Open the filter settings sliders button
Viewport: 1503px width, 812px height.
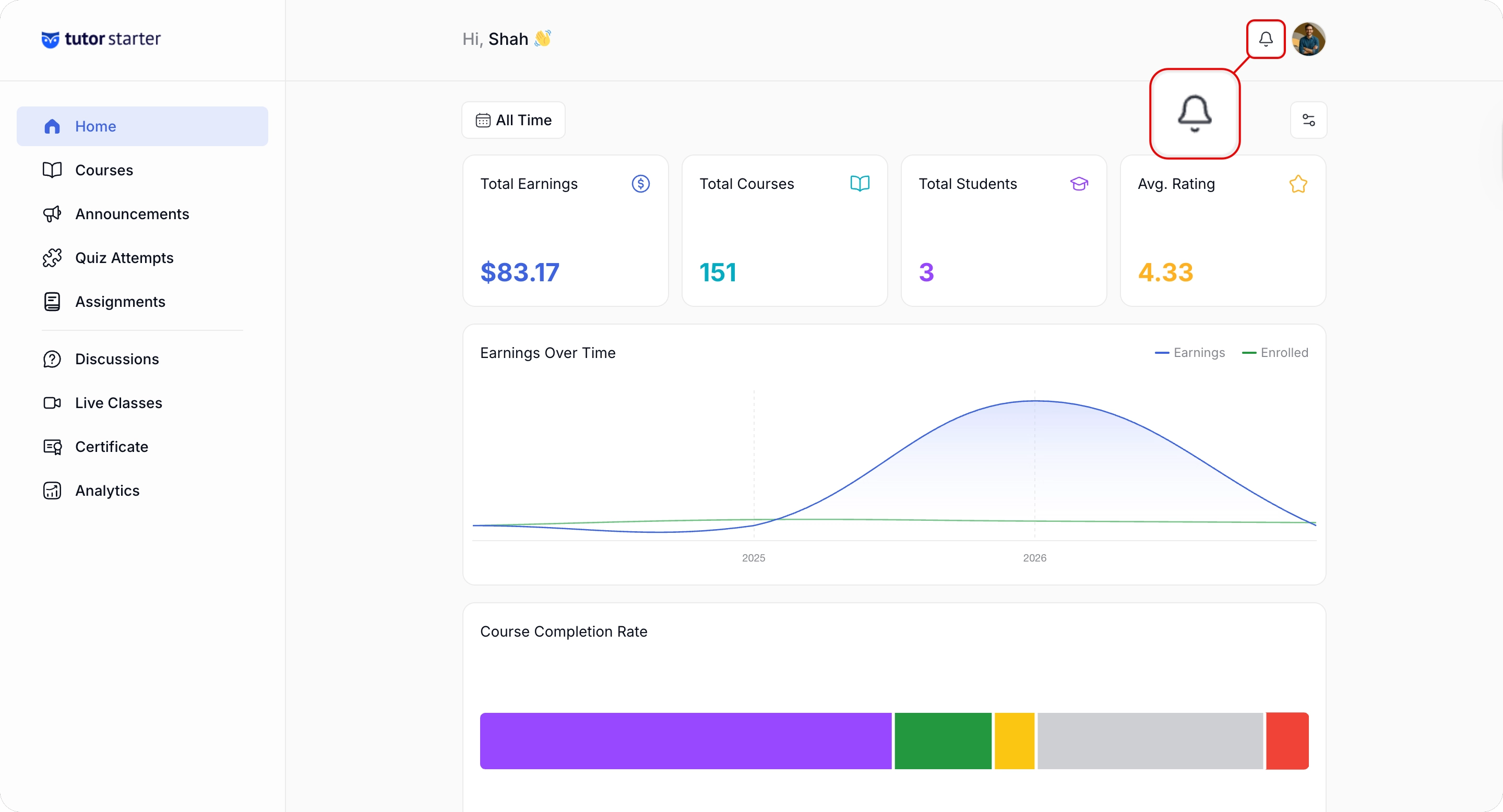coord(1309,120)
